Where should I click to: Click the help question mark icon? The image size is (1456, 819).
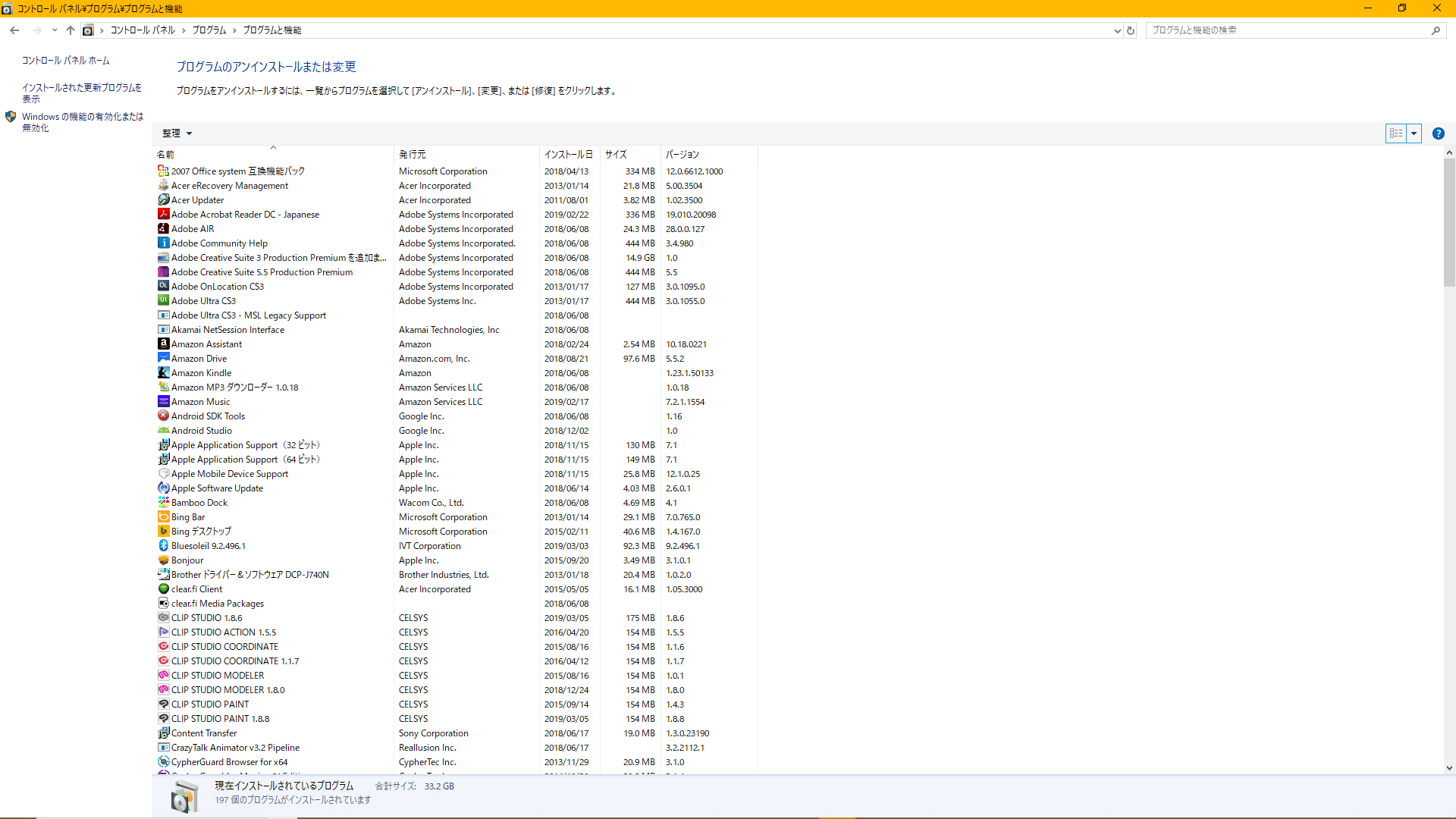pyautogui.click(x=1438, y=133)
